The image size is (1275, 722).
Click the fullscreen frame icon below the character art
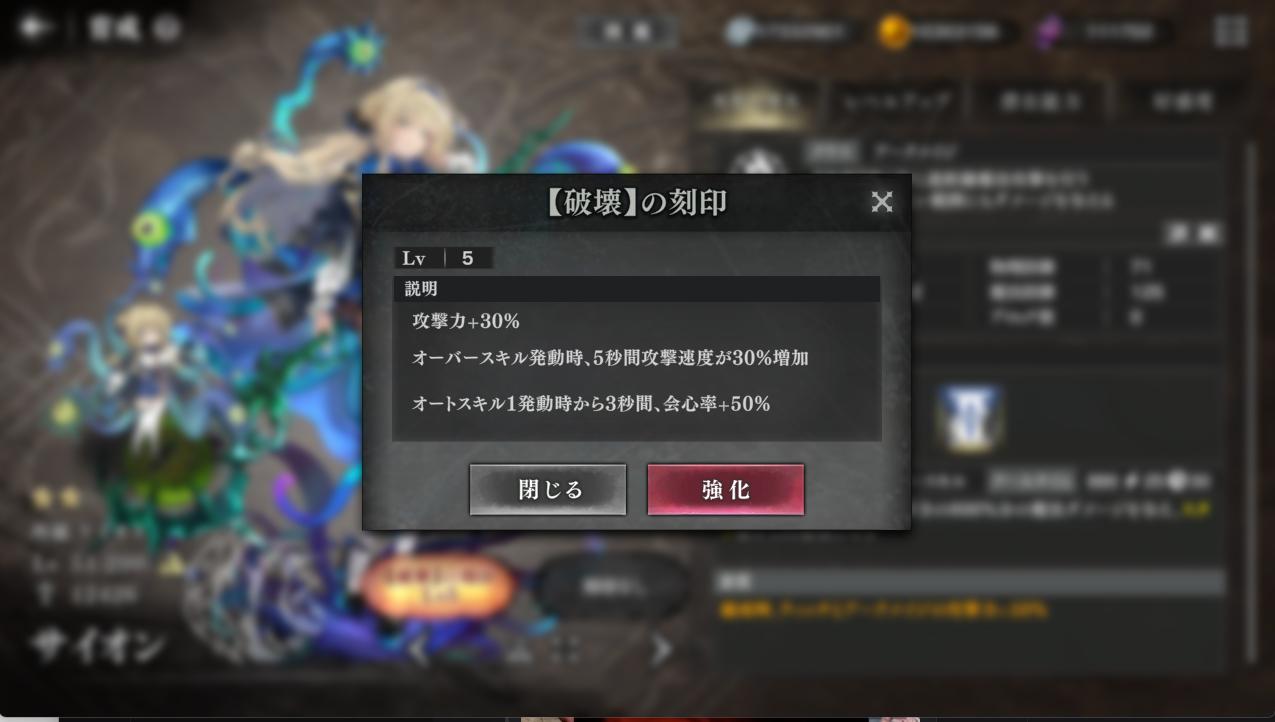point(565,650)
